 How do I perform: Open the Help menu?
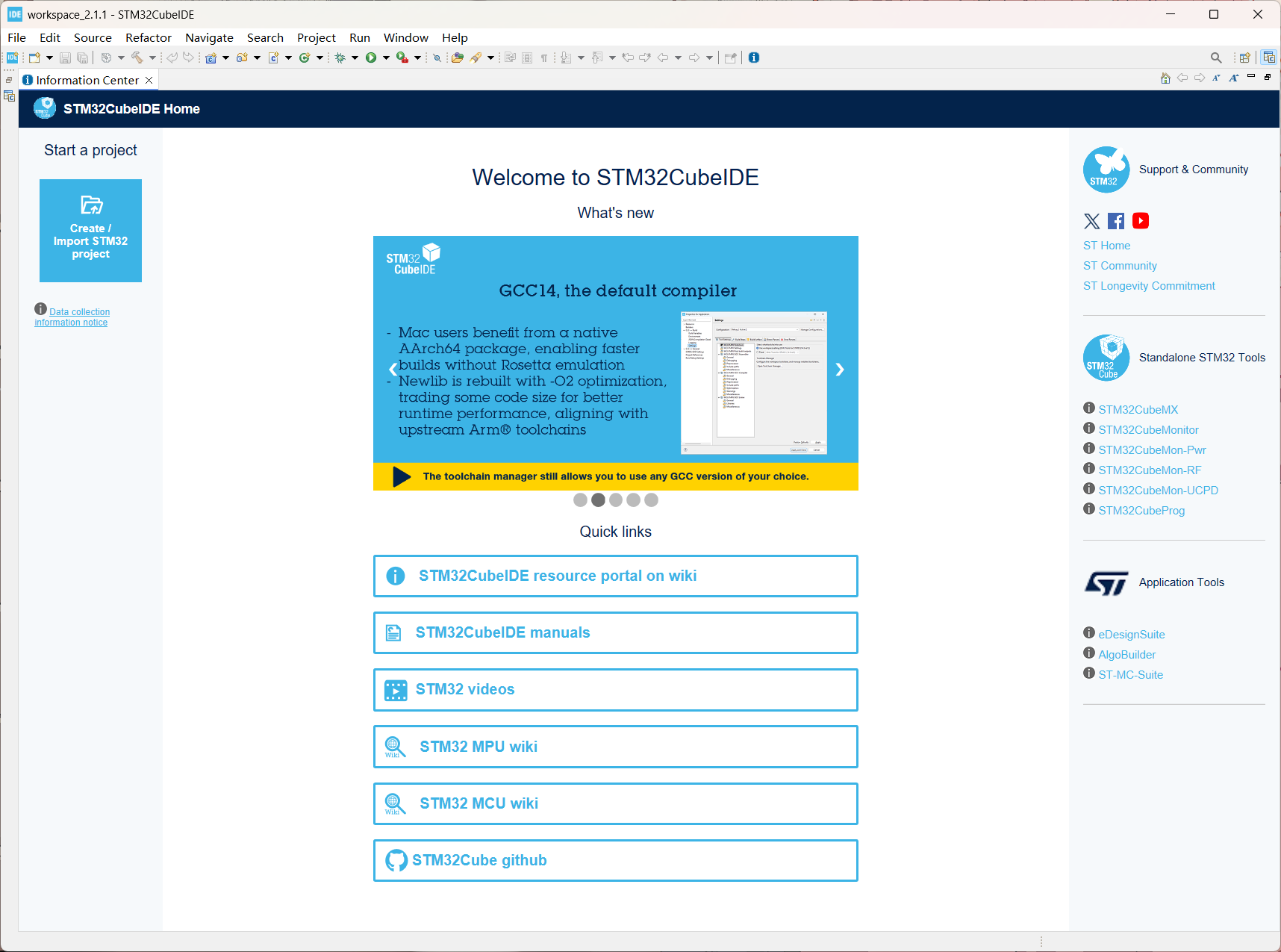pos(455,37)
